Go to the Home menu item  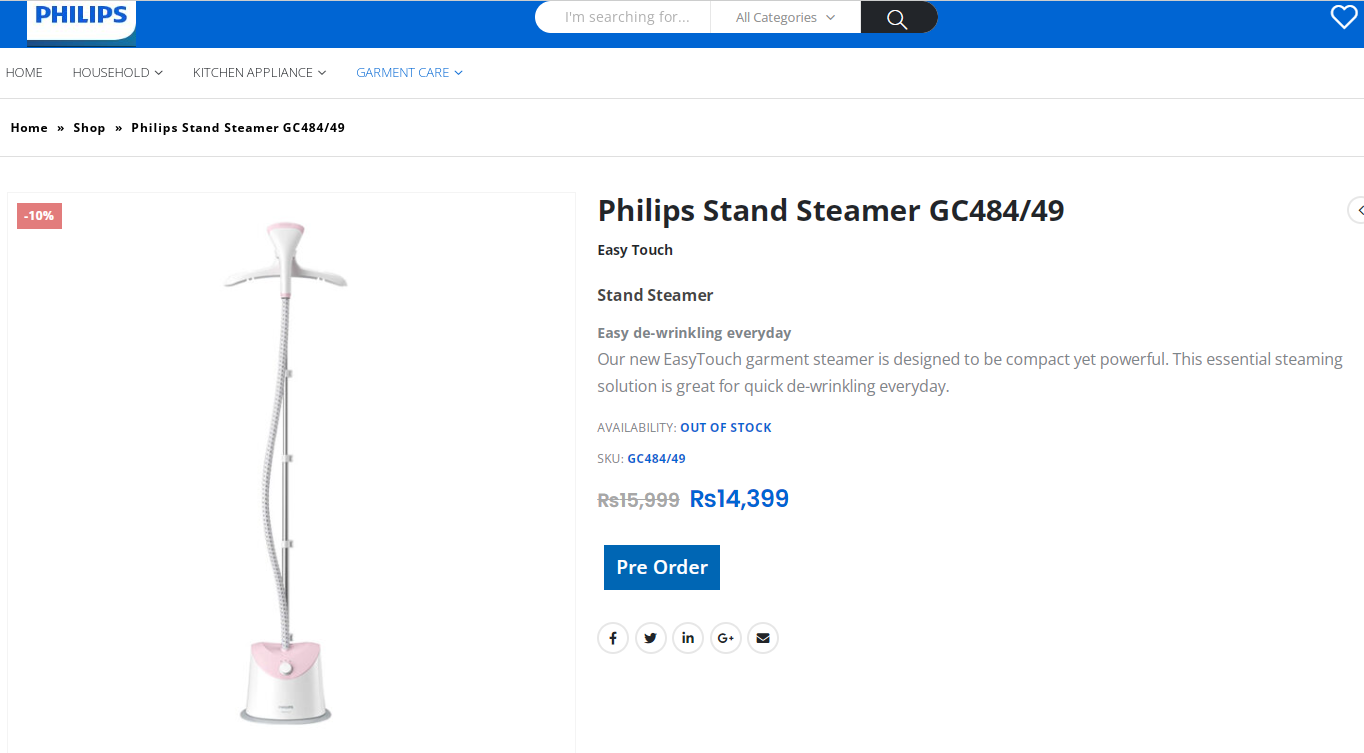point(24,73)
